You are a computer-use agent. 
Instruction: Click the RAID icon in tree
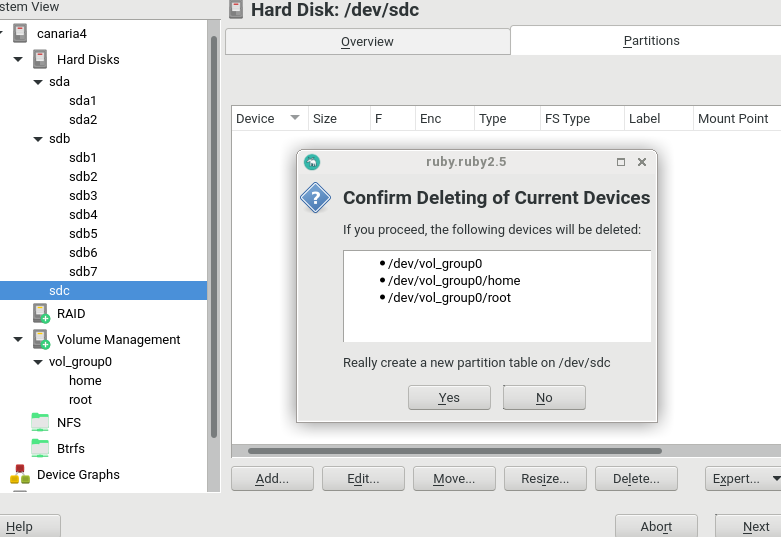click(40, 313)
